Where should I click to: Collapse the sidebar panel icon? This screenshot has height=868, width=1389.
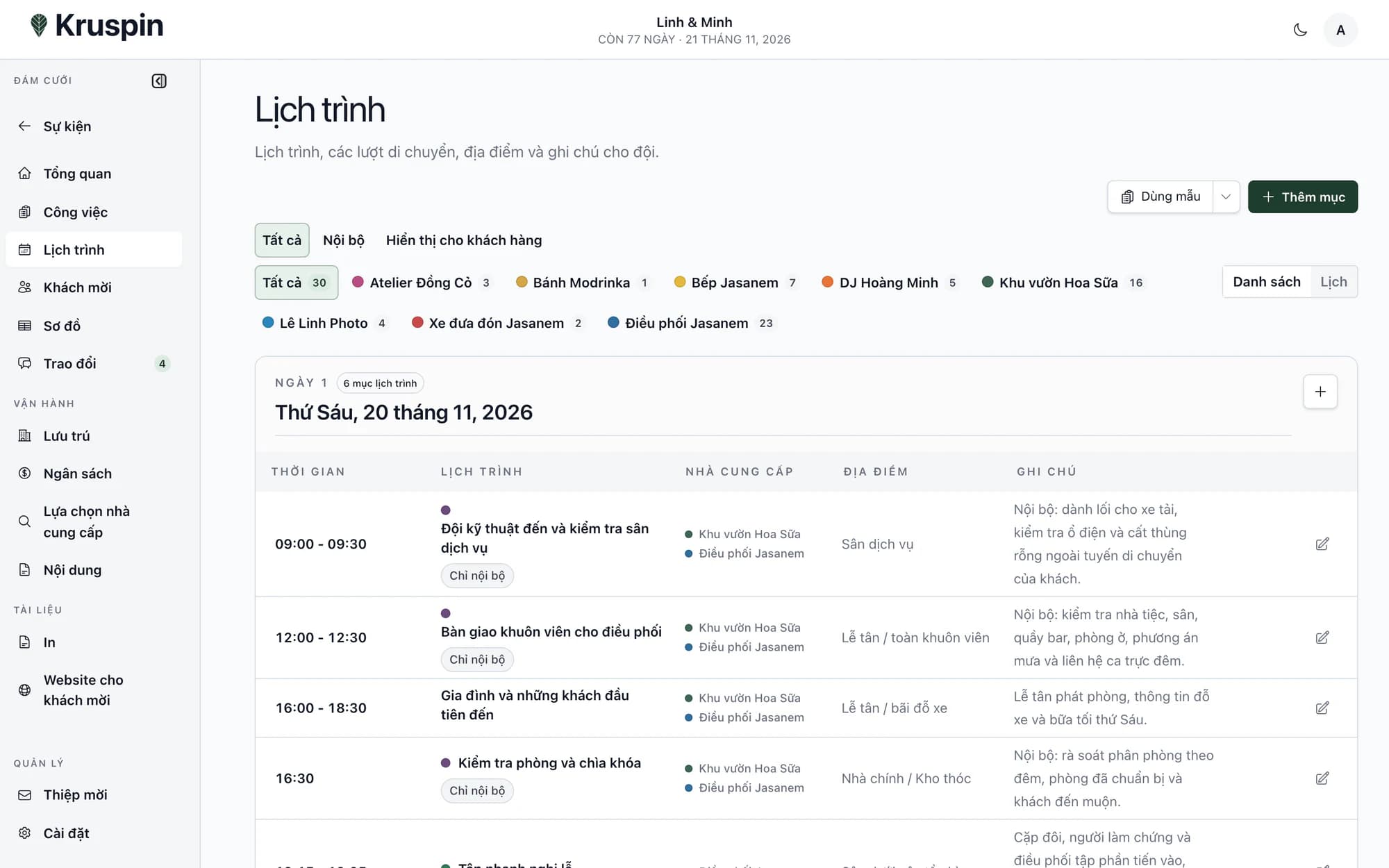coord(159,81)
